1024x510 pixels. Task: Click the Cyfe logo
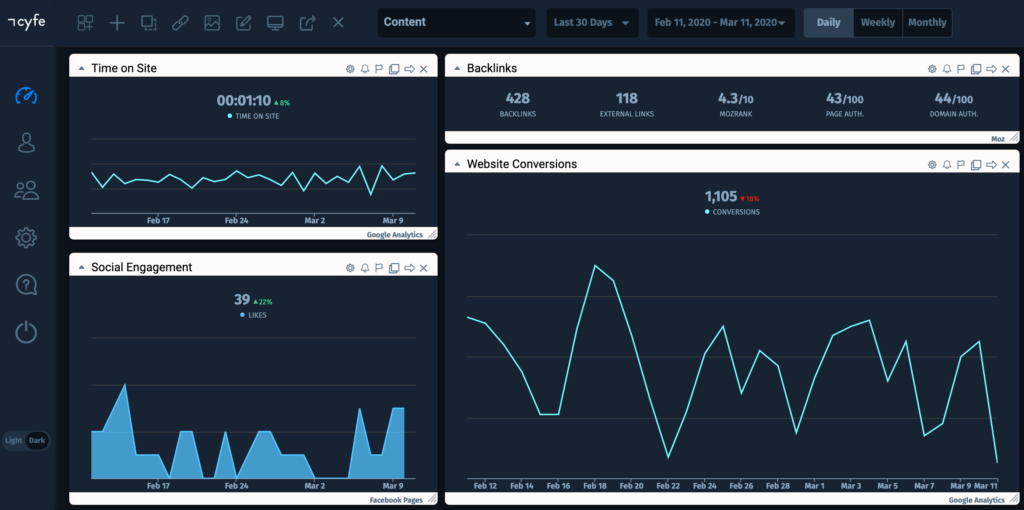point(27,21)
